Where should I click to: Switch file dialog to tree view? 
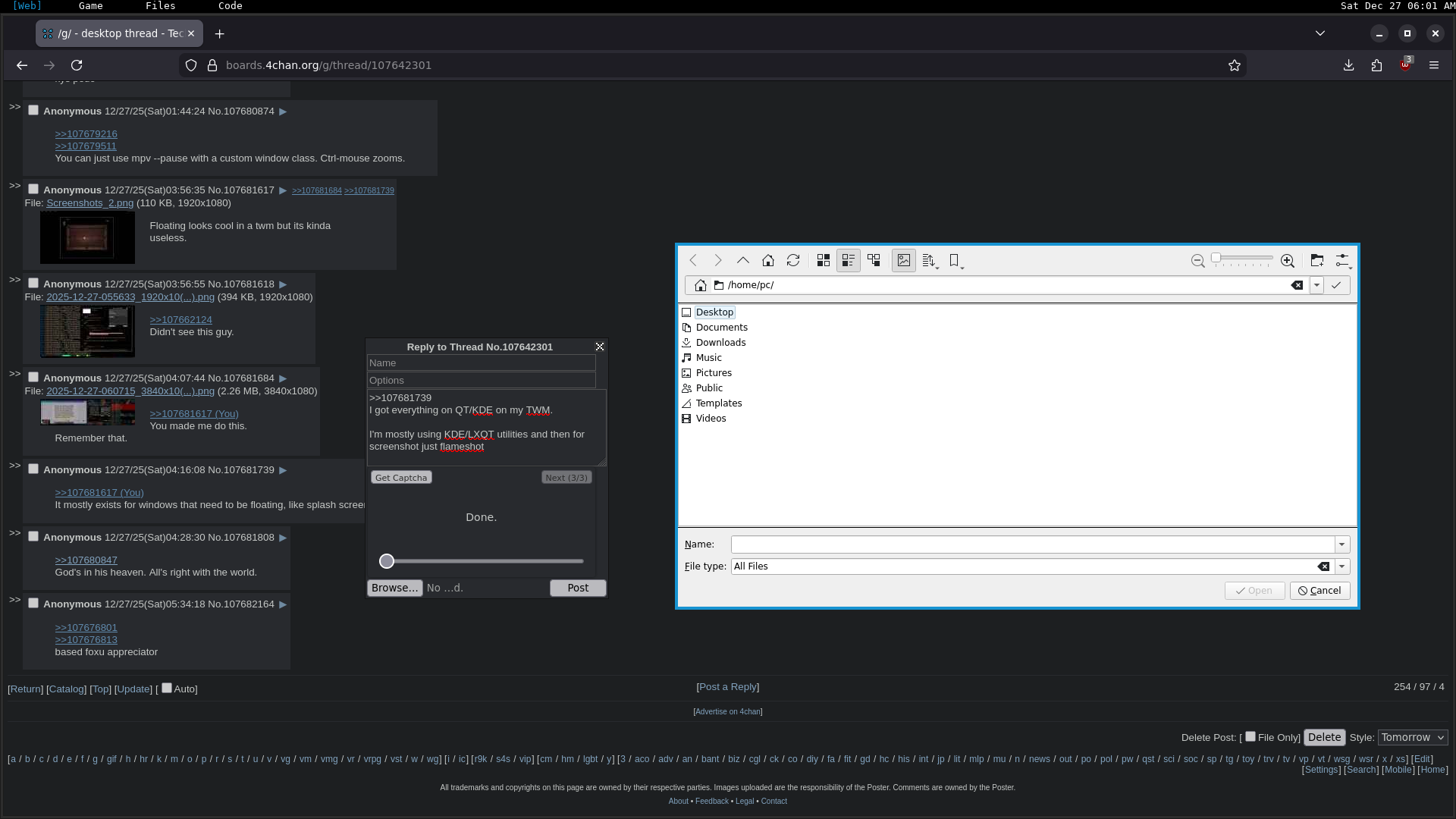tap(874, 260)
